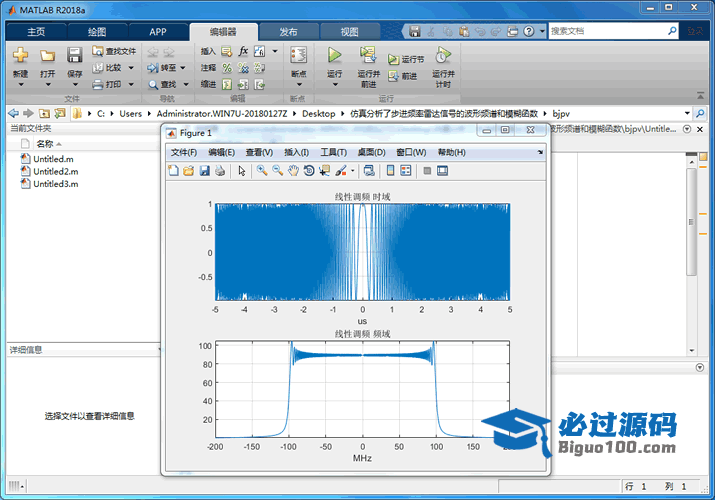Click the Open (打开) folder icon
715x500 pixels.
[47, 56]
